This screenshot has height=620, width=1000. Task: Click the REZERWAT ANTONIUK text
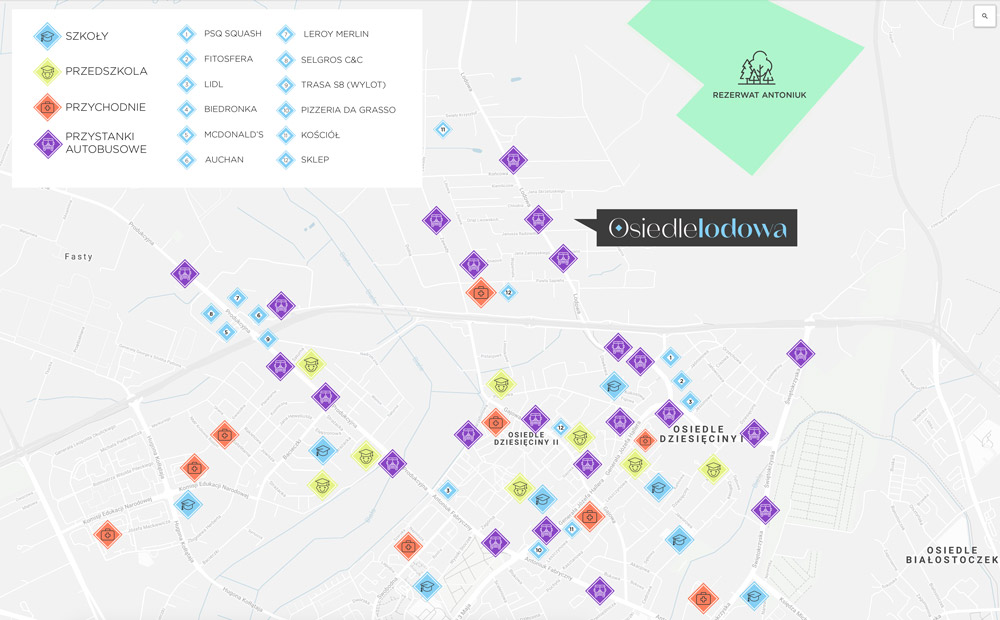tap(759, 95)
